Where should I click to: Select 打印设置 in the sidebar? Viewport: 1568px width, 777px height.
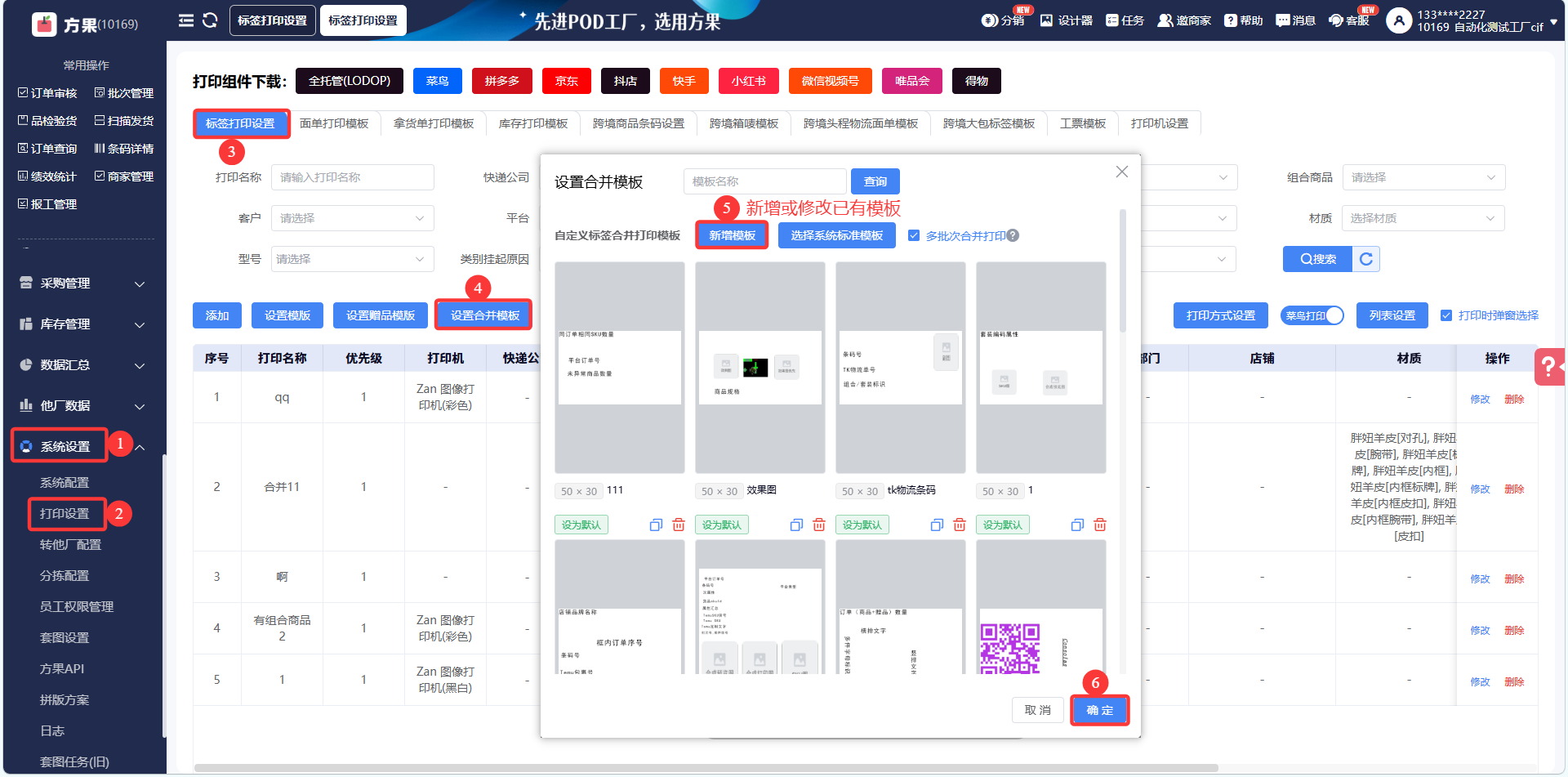point(65,514)
